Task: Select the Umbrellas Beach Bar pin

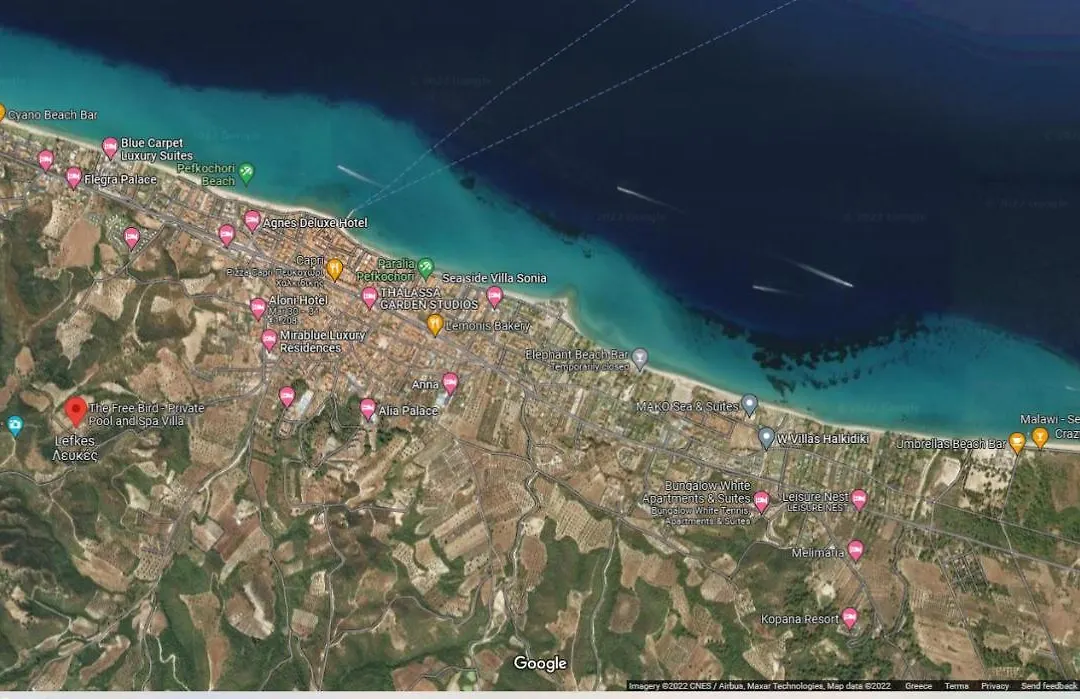Action: click(1017, 442)
